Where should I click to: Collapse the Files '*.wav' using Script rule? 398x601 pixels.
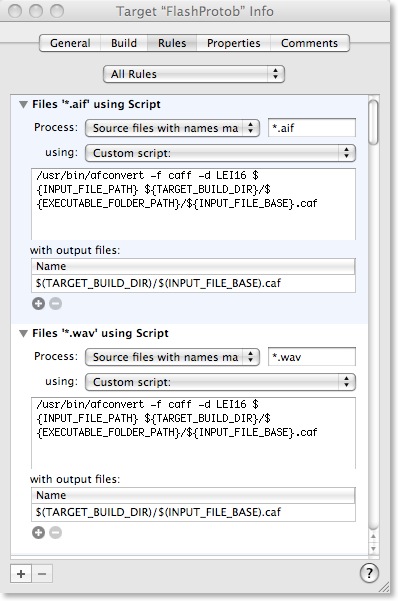[23, 333]
